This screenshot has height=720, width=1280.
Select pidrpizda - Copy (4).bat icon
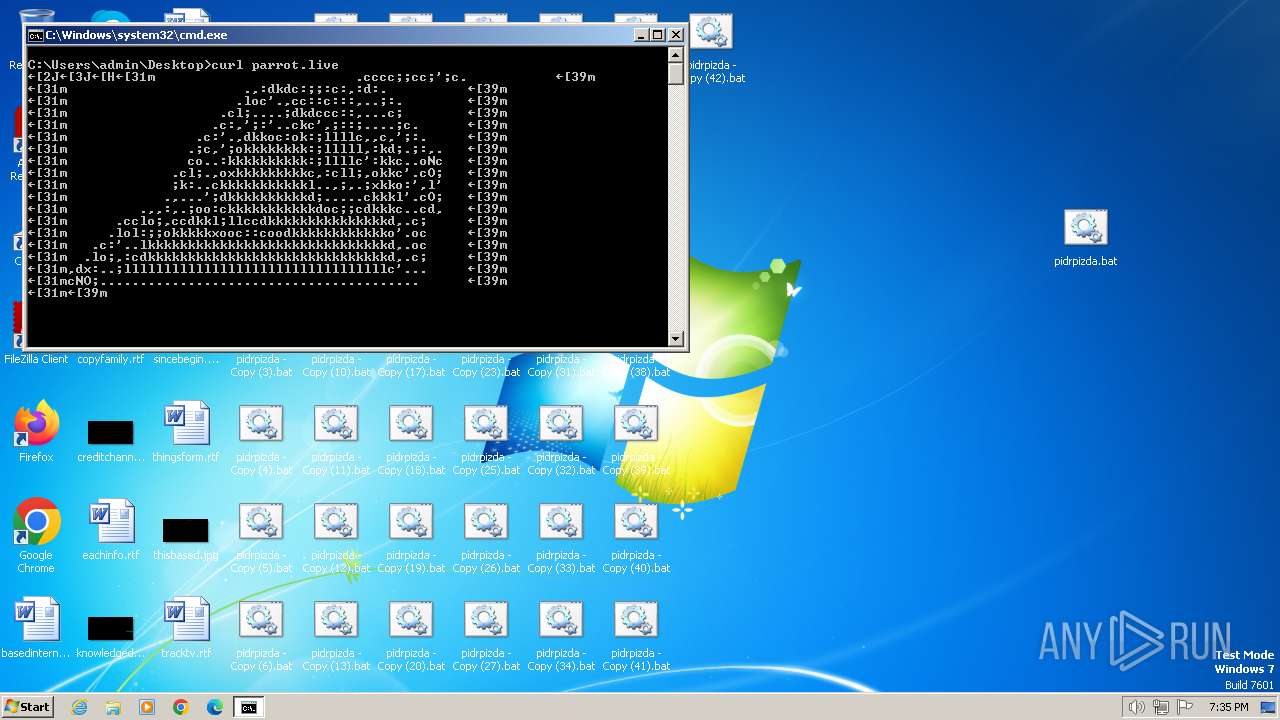(261, 424)
